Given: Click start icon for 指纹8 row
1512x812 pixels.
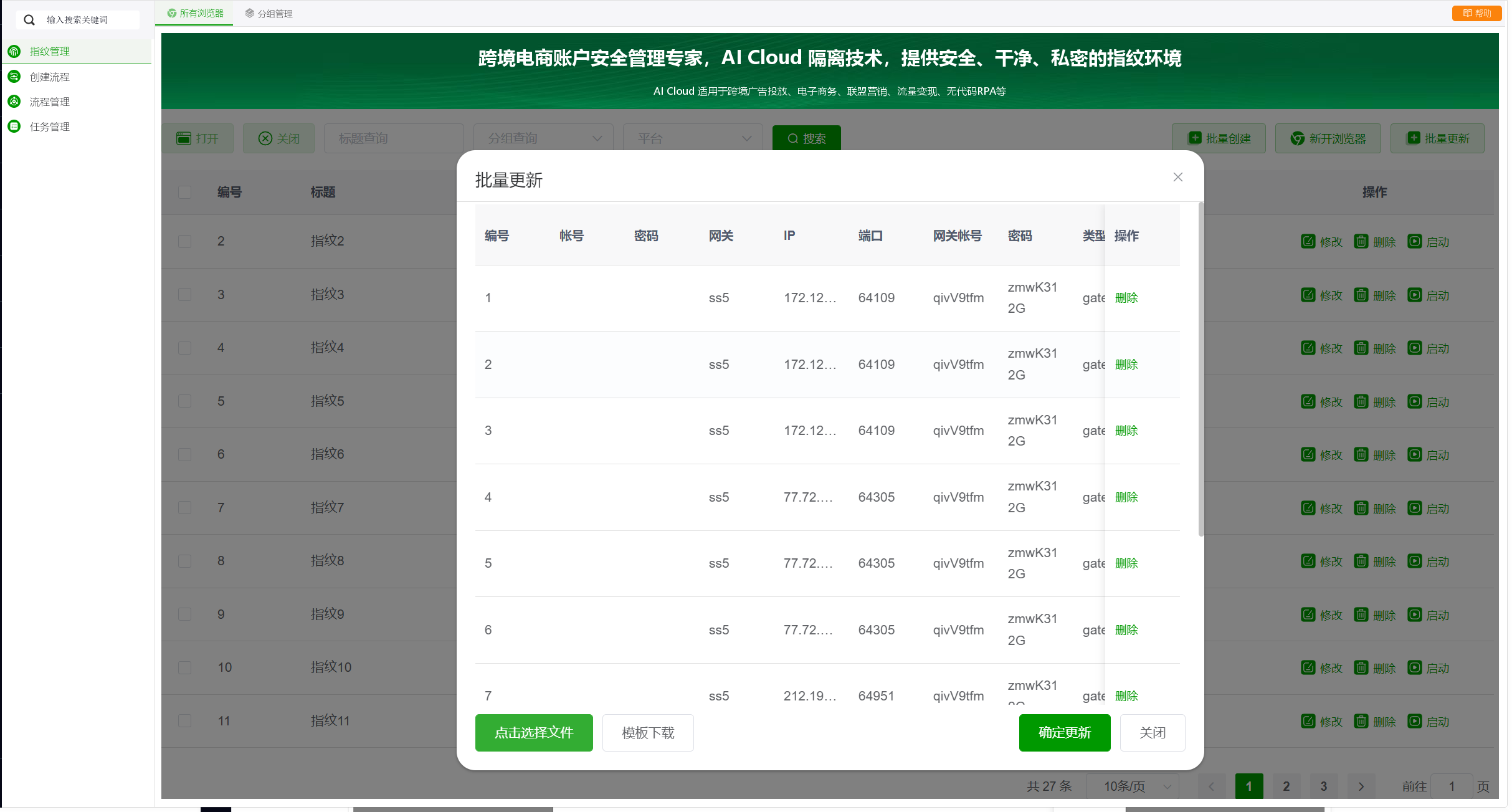Looking at the screenshot, I should (x=1414, y=561).
